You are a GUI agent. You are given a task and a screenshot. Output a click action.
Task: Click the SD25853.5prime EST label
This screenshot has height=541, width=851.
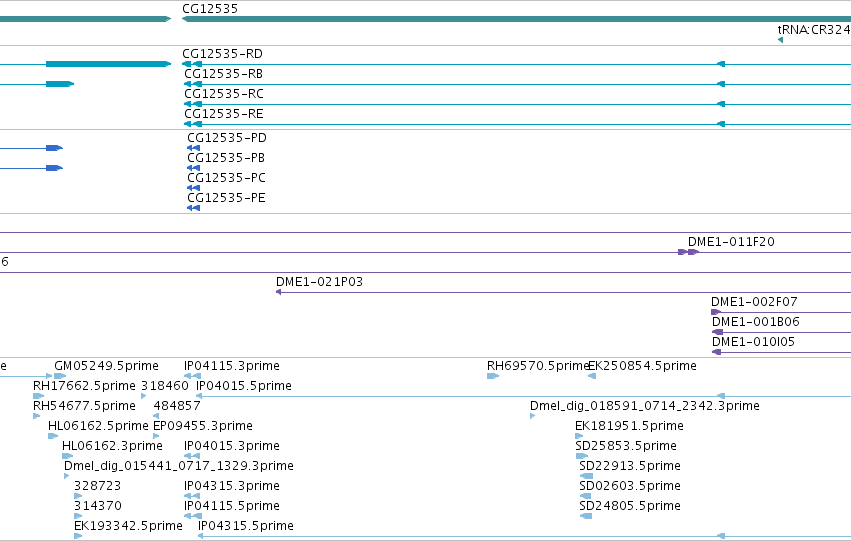626,447
